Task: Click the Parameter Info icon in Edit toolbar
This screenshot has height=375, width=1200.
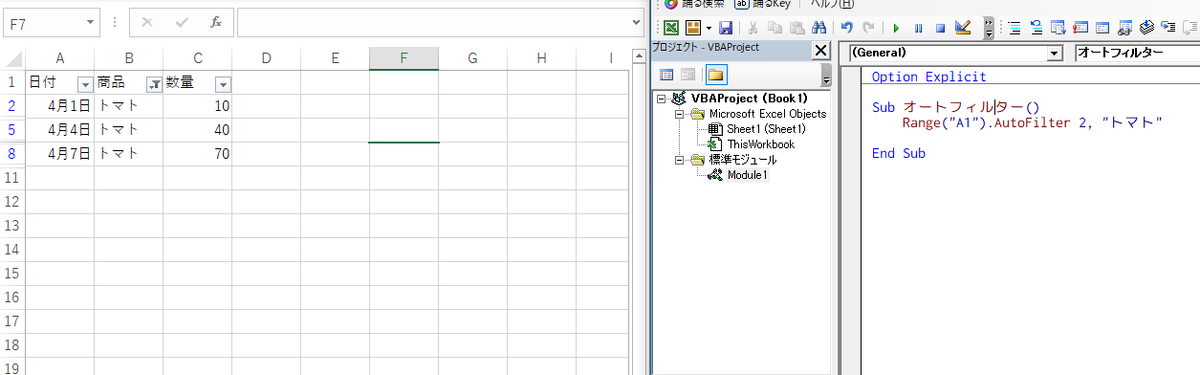Action: click(1081, 28)
